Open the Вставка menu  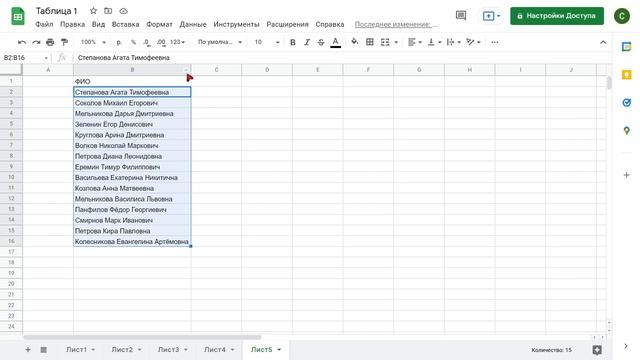125,24
